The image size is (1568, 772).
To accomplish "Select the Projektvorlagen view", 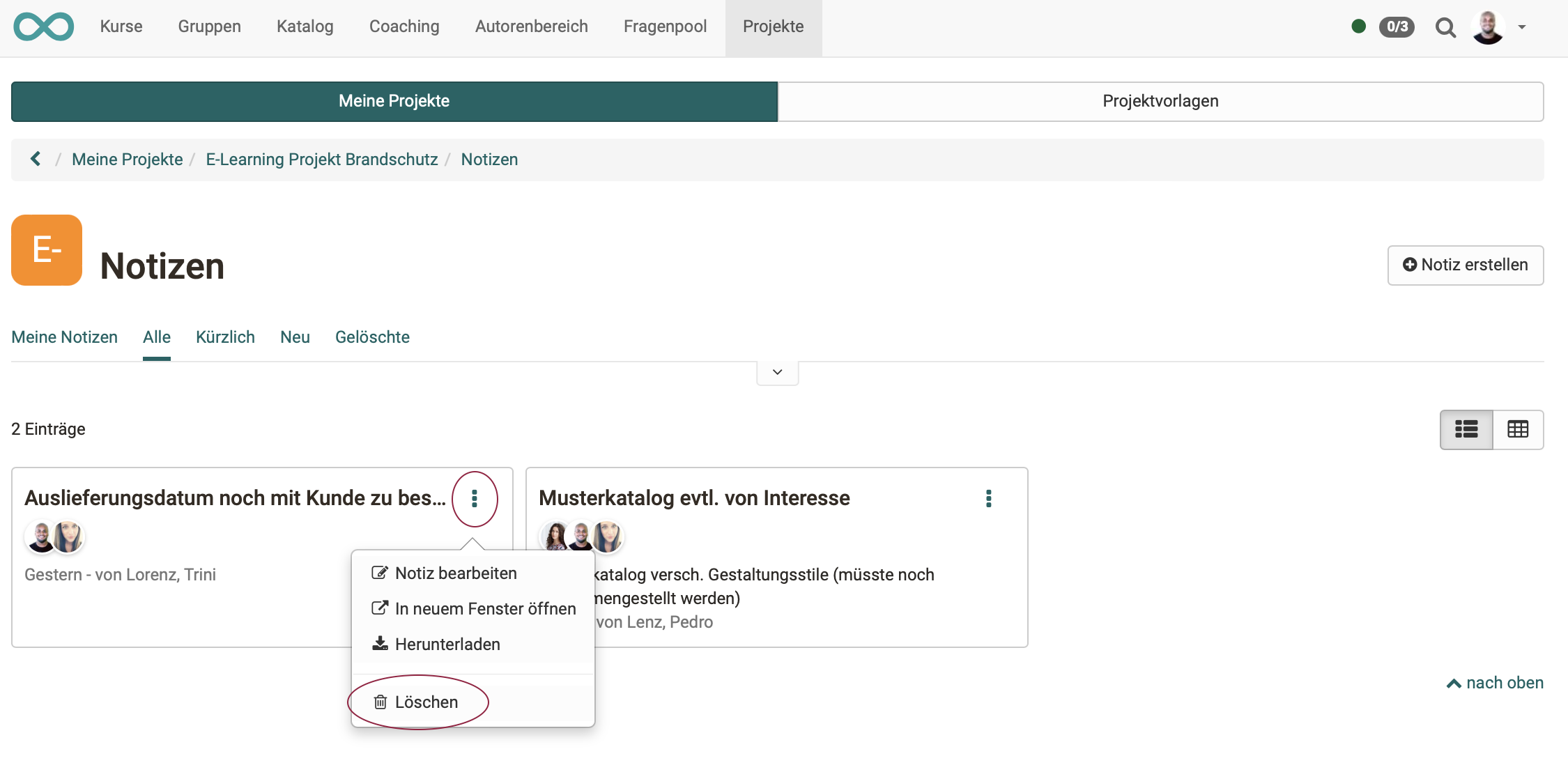I will [x=1160, y=101].
